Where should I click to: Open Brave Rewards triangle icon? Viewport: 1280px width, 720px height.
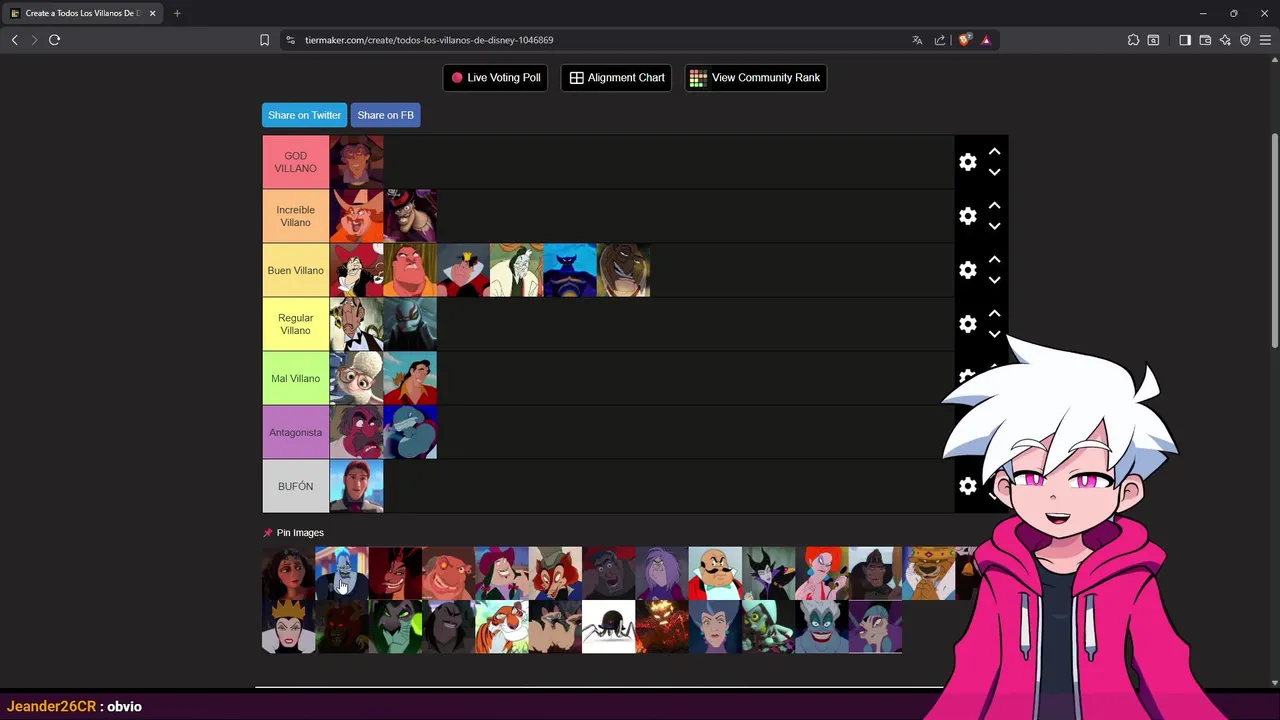tap(986, 40)
